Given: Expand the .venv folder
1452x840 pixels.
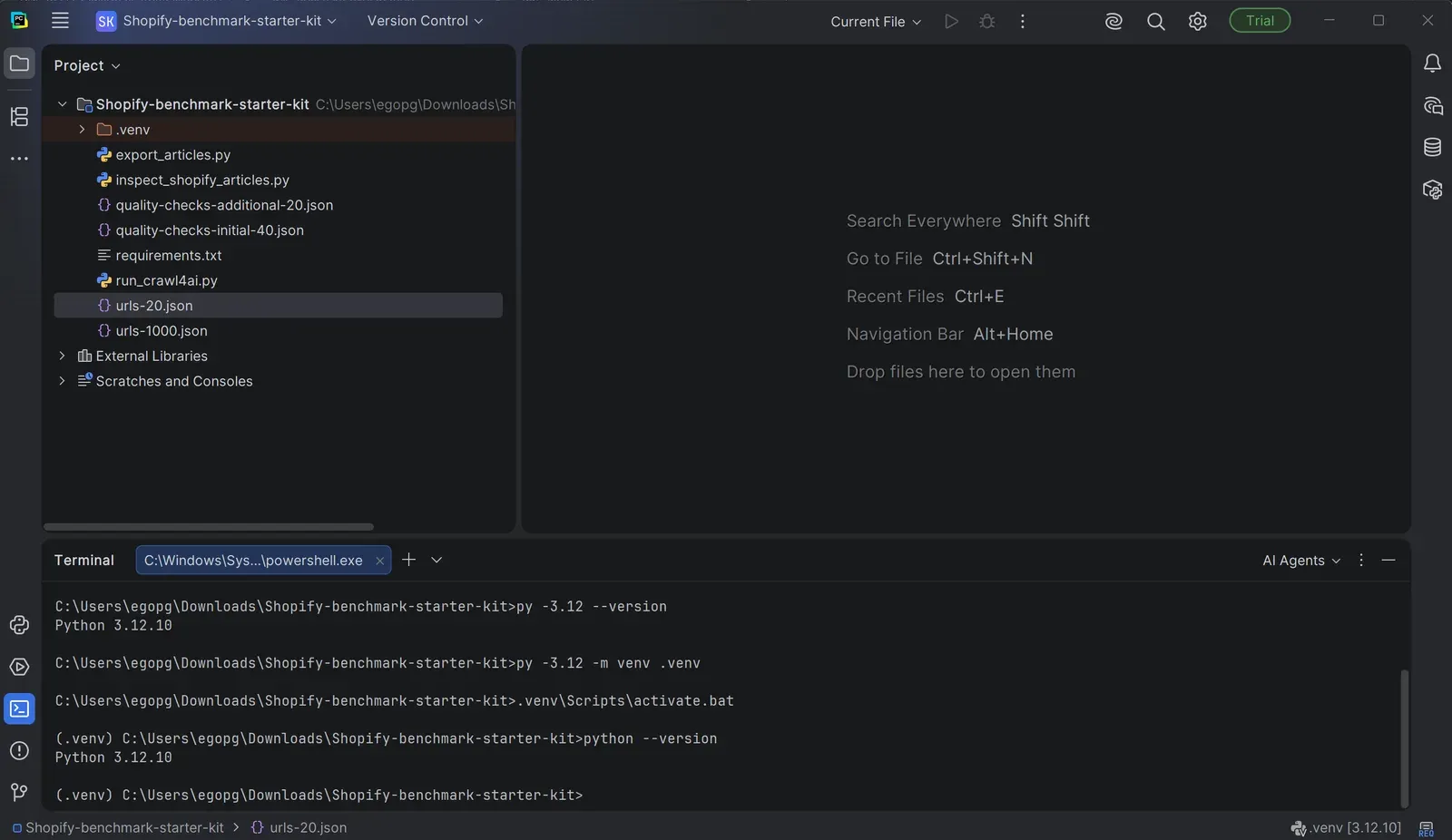Looking at the screenshot, I should click(82, 130).
